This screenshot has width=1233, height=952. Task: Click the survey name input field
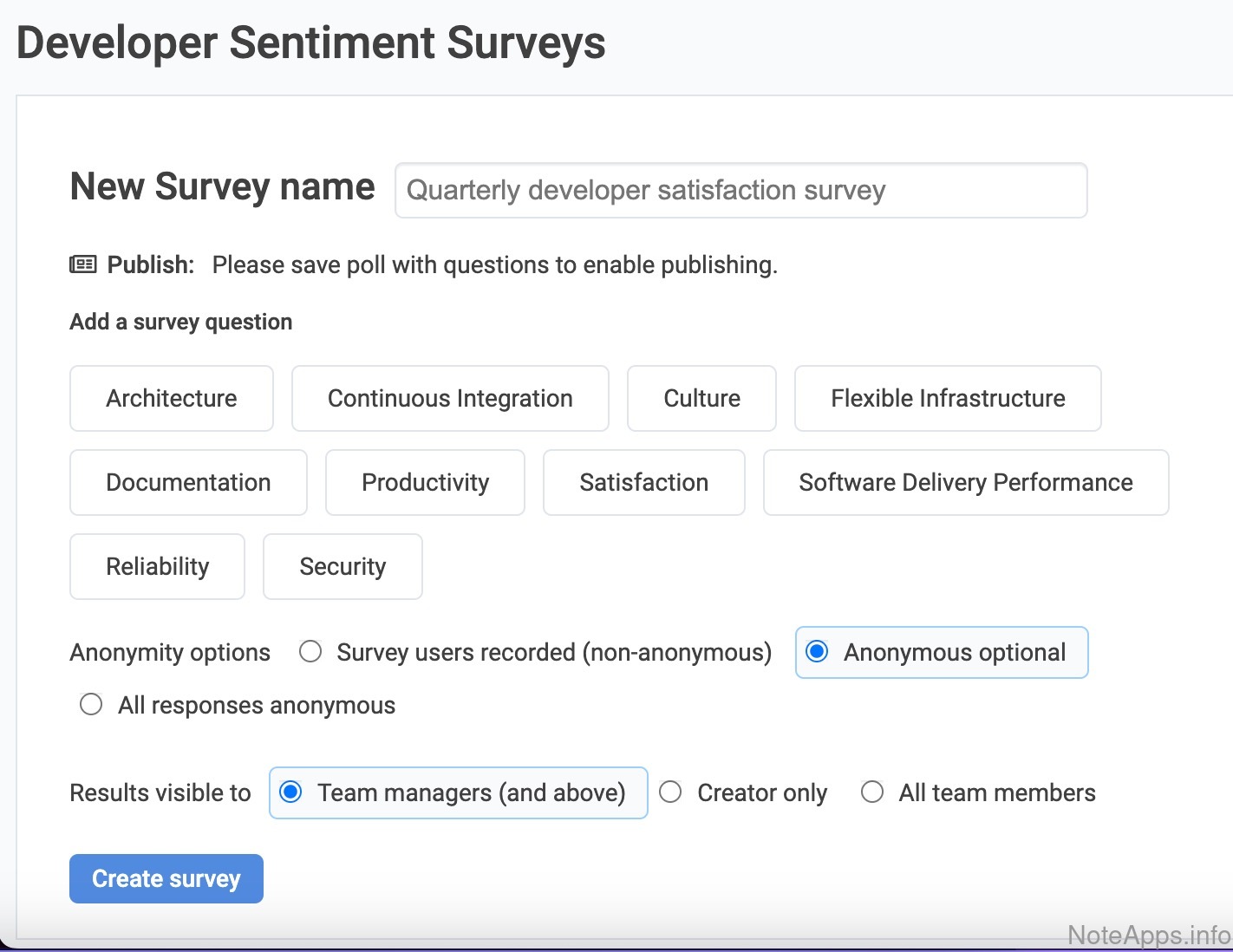pos(740,191)
